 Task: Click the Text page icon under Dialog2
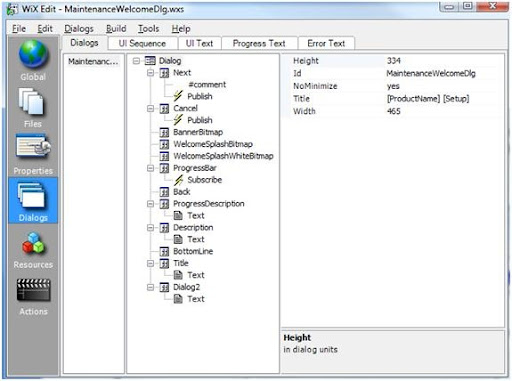(x=178, y=299)
